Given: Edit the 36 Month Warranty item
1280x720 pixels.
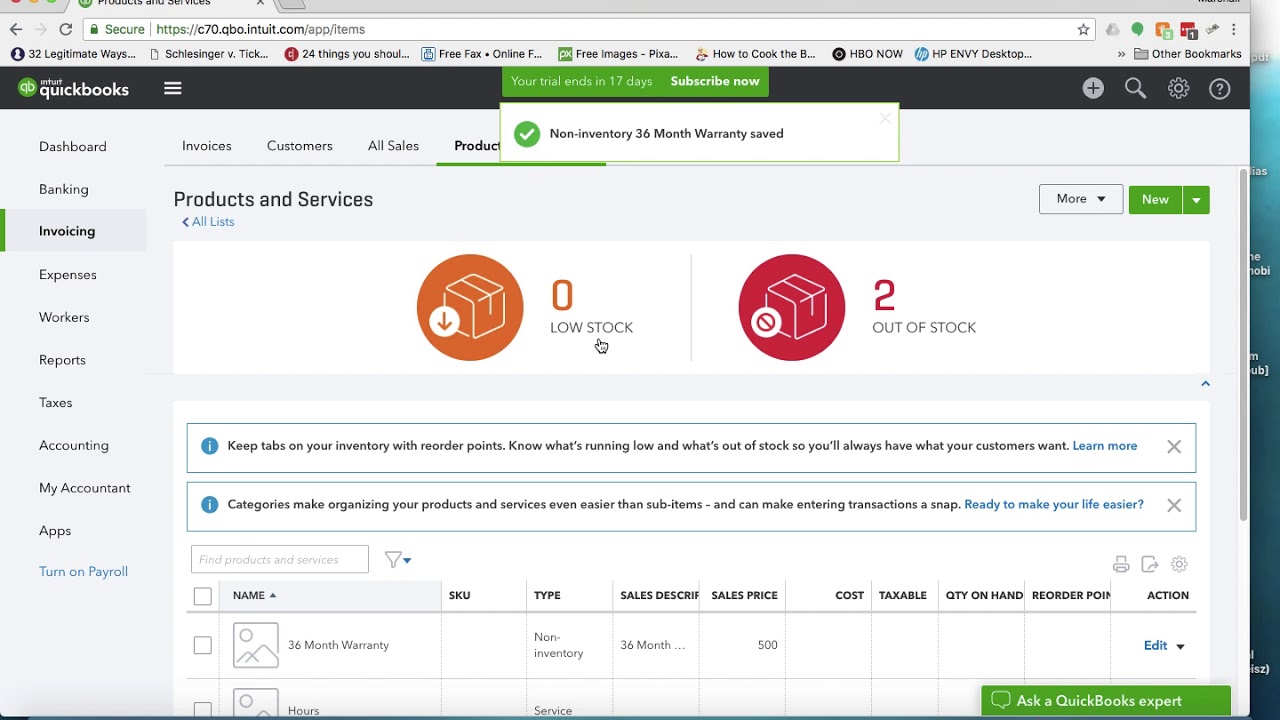Looking at the screenshot, I should 1155,645.
